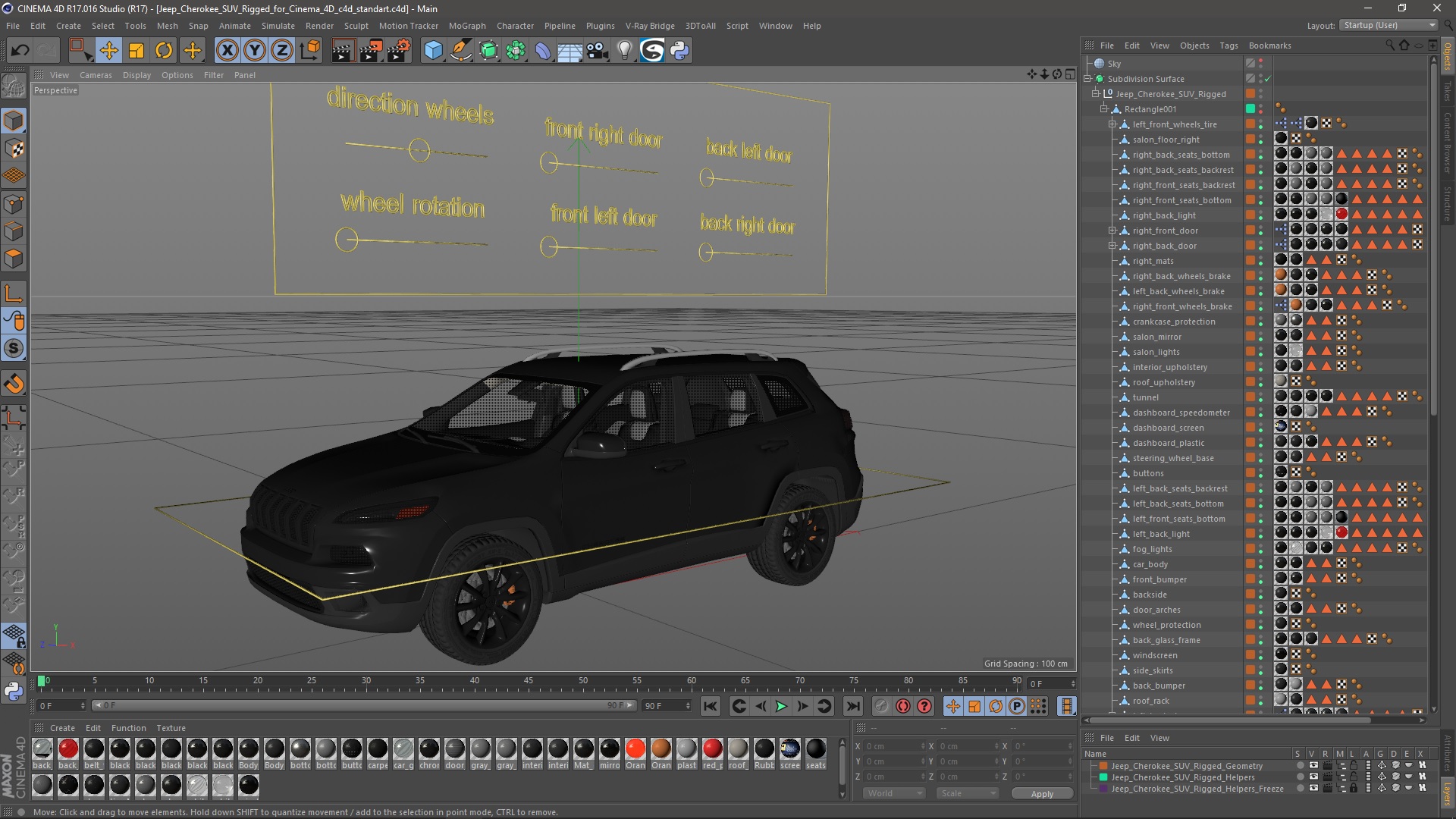Toggle X-axis lock button
1456x819 pixels.
(227, 51)
